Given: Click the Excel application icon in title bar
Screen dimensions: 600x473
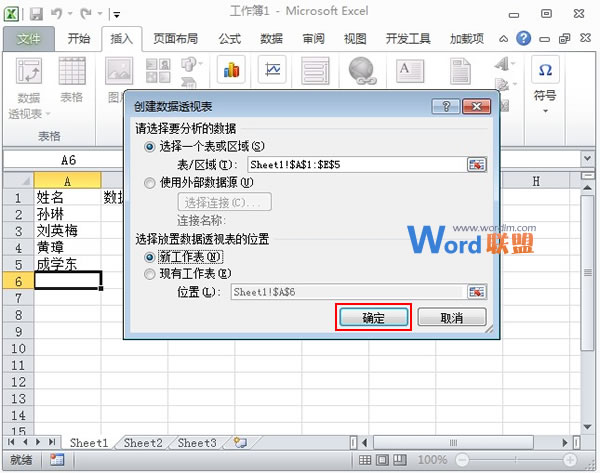Looking at the screenshot, I should click(11, 14).
